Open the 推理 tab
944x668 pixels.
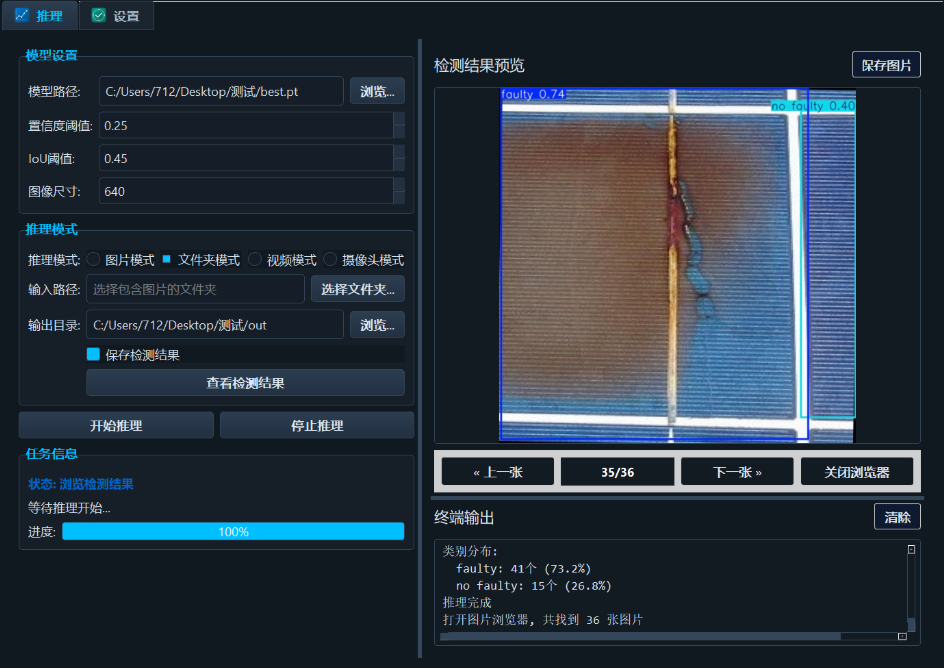pos(40,15)
